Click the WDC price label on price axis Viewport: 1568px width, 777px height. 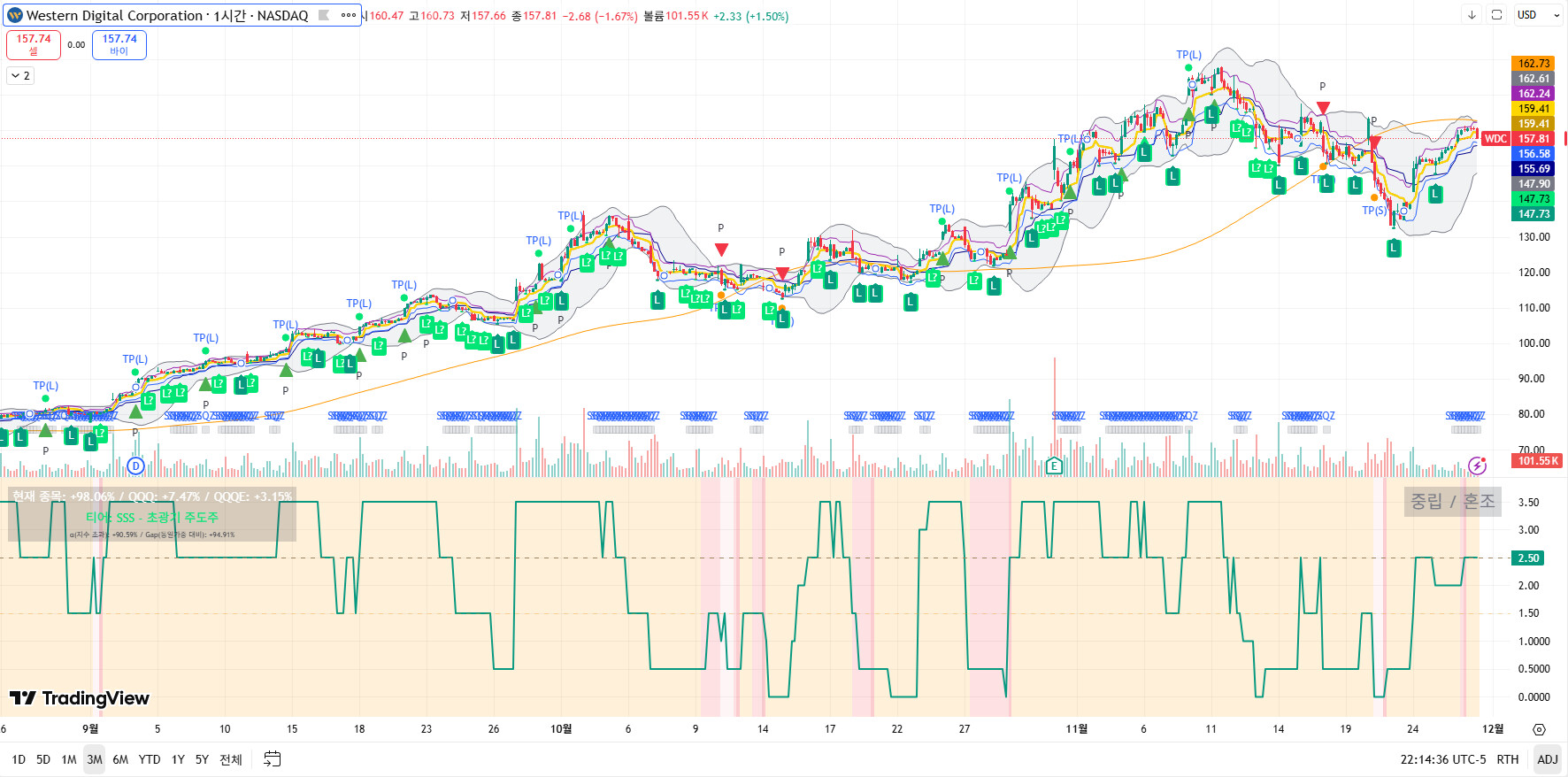1495,139
